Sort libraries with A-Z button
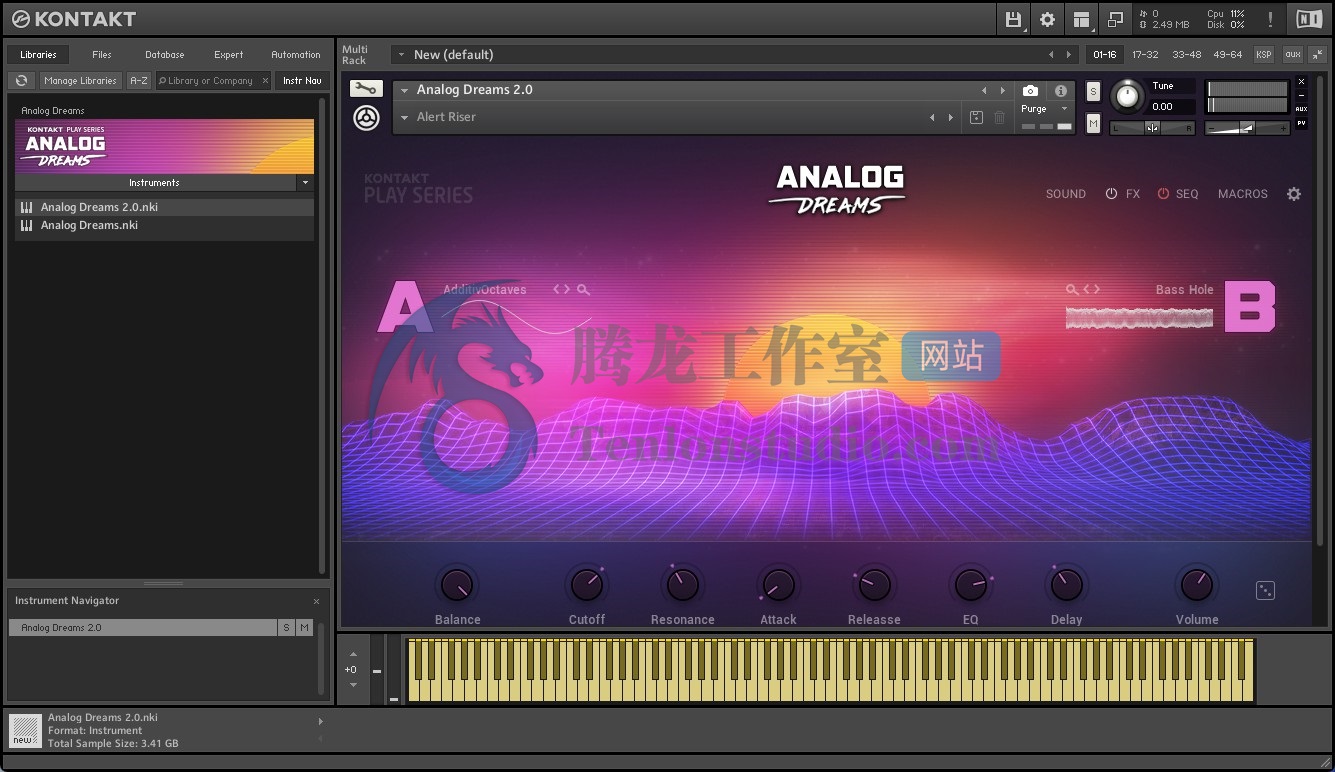 [139, 81]
